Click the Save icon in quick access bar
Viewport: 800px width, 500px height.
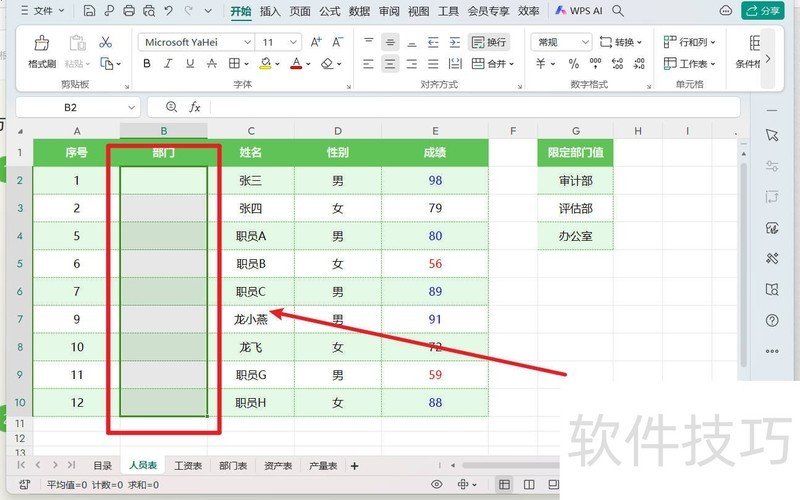(90, 12)
